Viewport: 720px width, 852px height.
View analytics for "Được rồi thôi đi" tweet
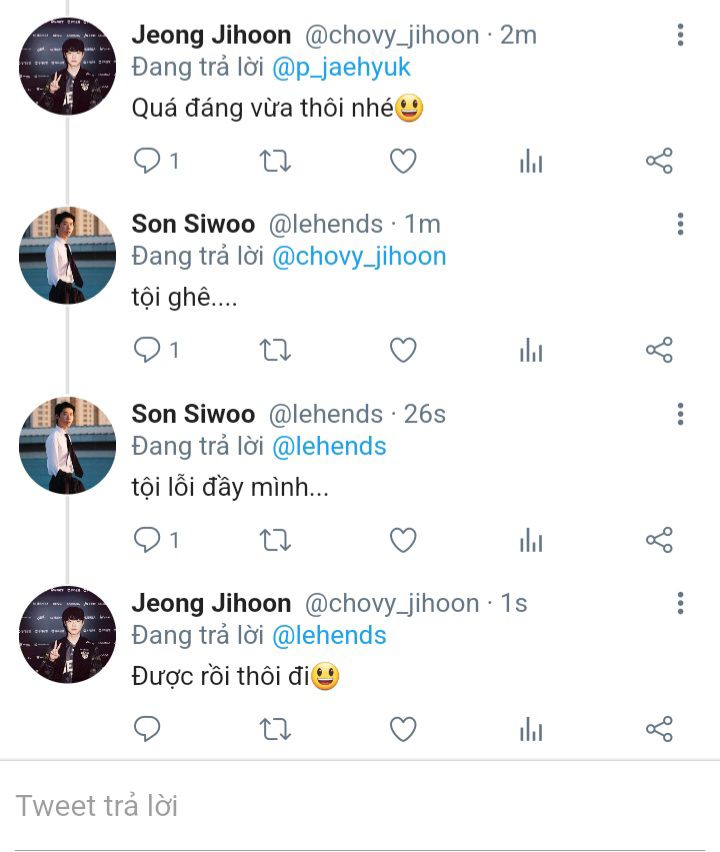point(531,730)
